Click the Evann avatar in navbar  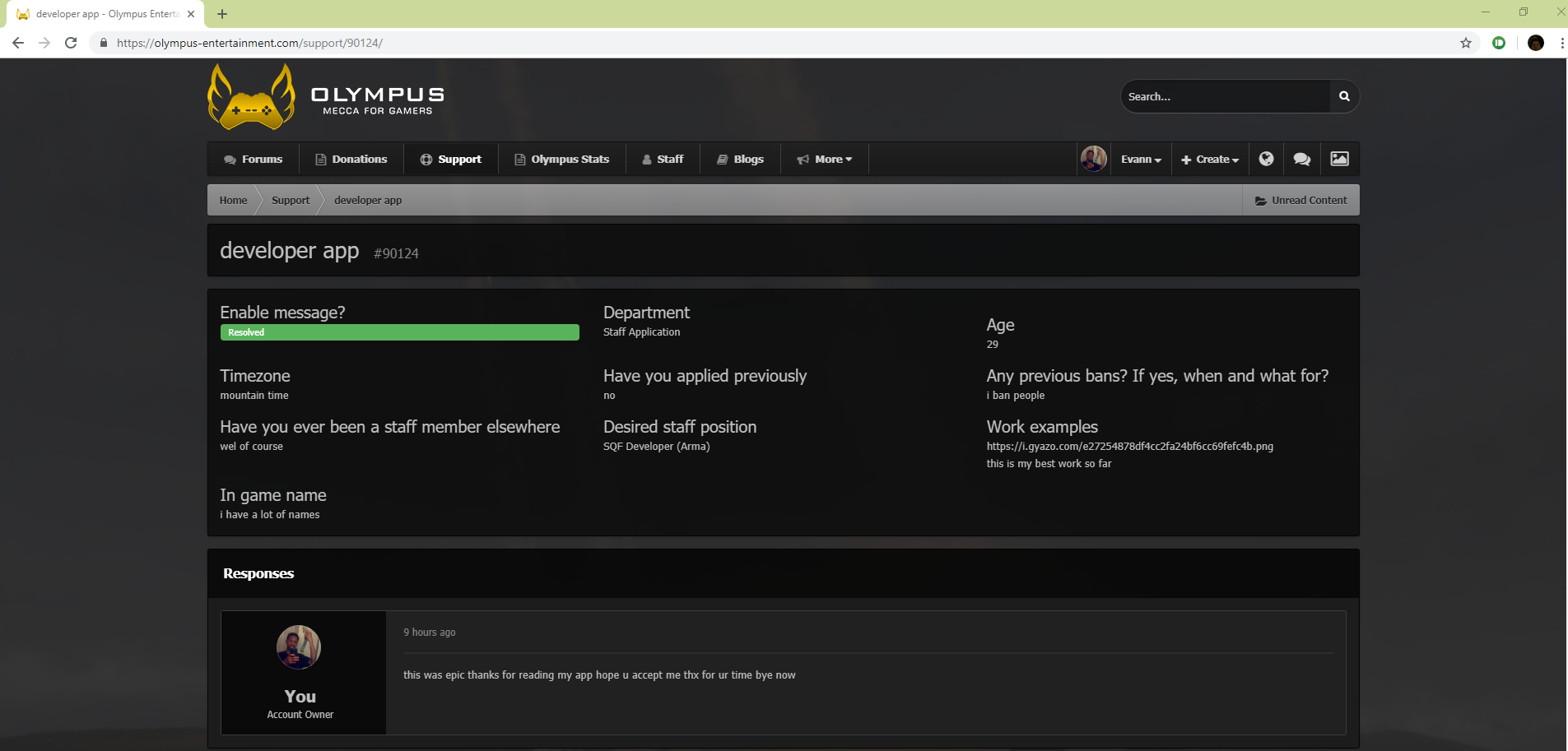[x=1094, y=159]
